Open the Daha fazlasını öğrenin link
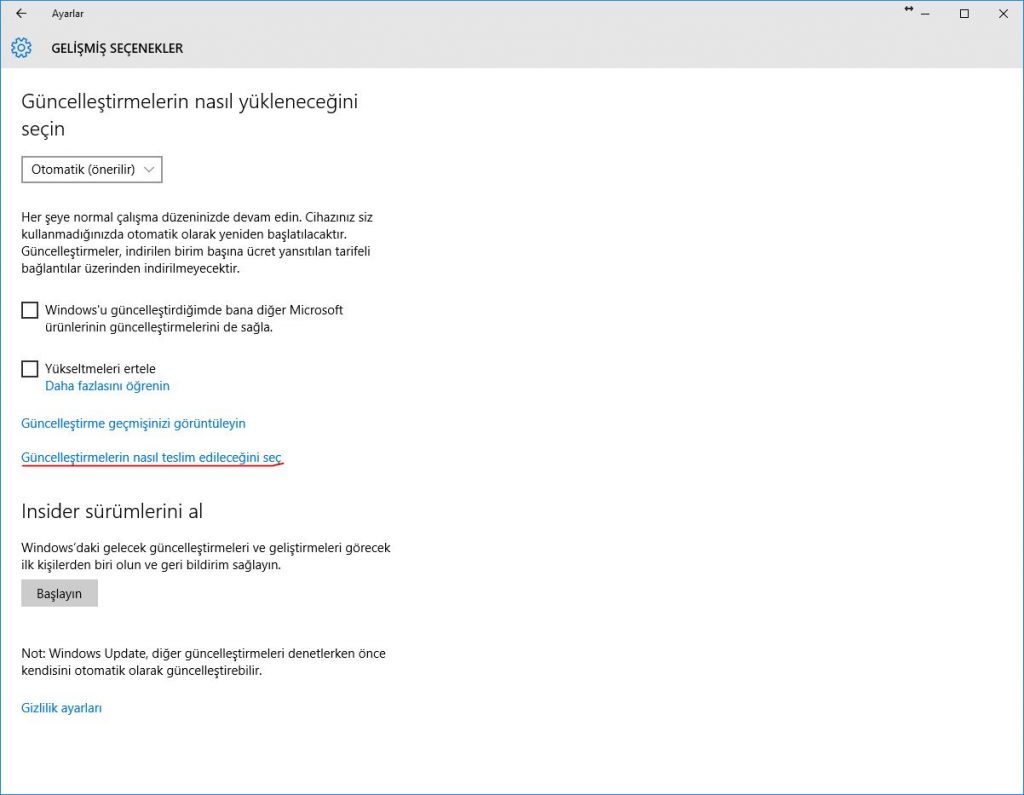This screenshot has width=1024, height=795. pos(107,386)
